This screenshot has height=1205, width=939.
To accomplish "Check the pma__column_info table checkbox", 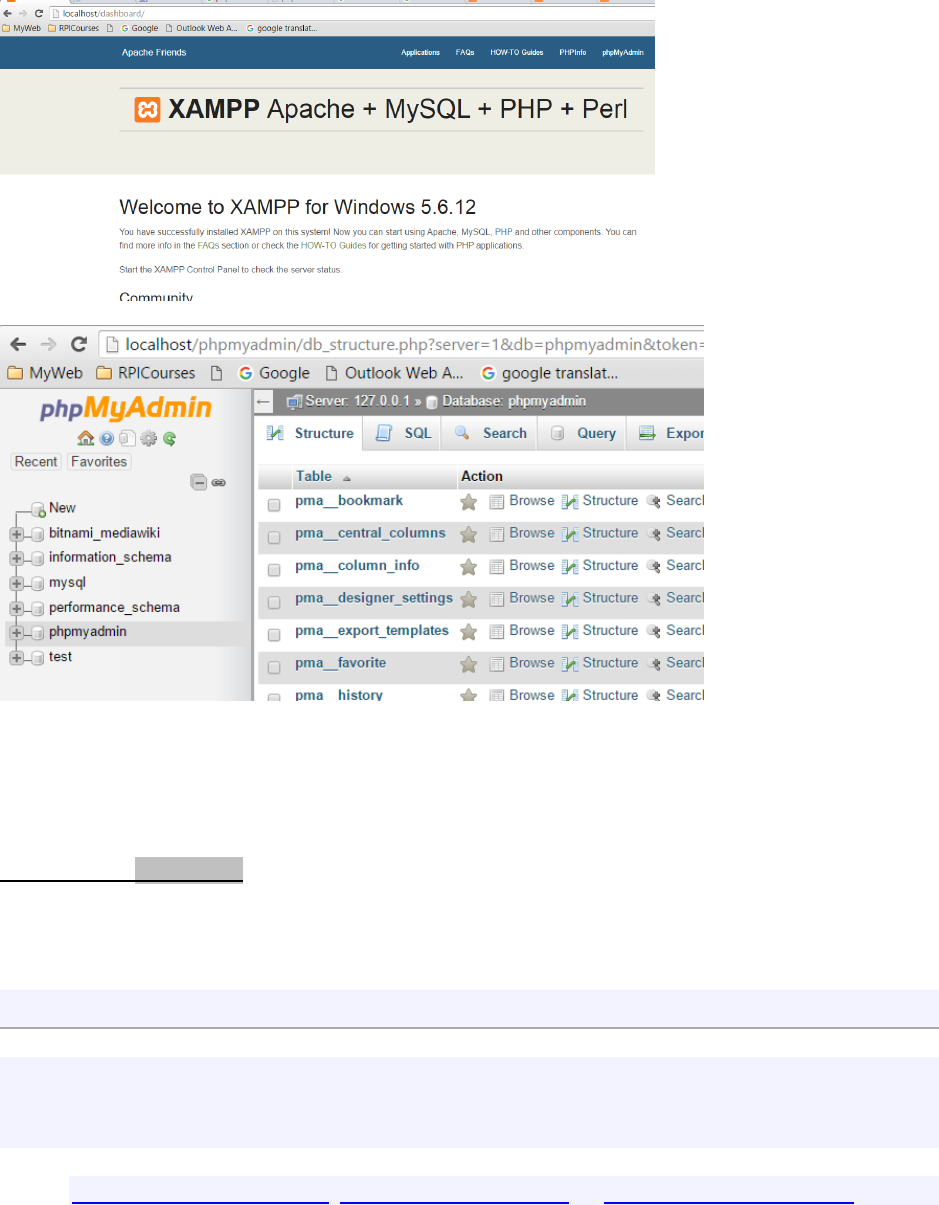I will pyautogui.click(x=274, y=570).
